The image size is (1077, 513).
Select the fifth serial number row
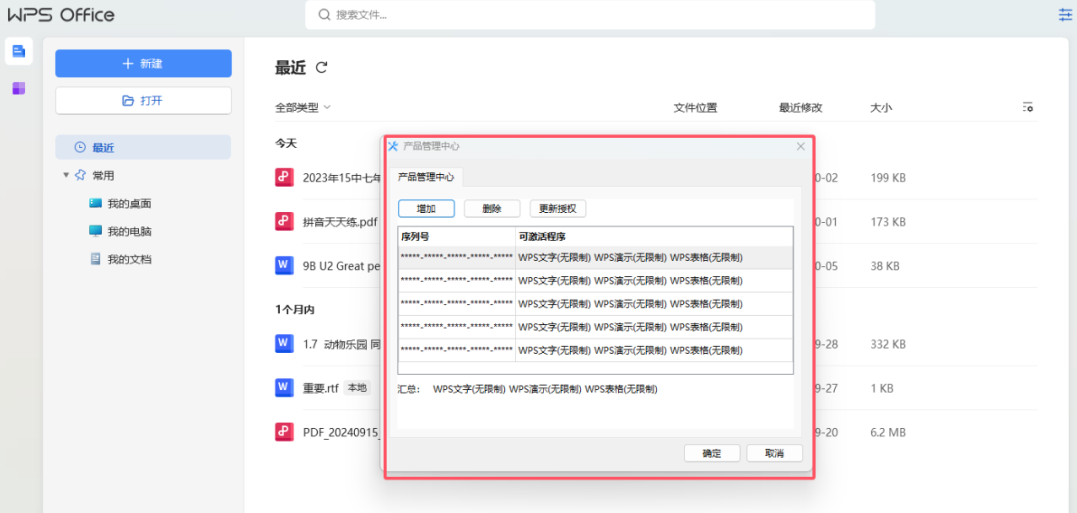pos(596,350)
